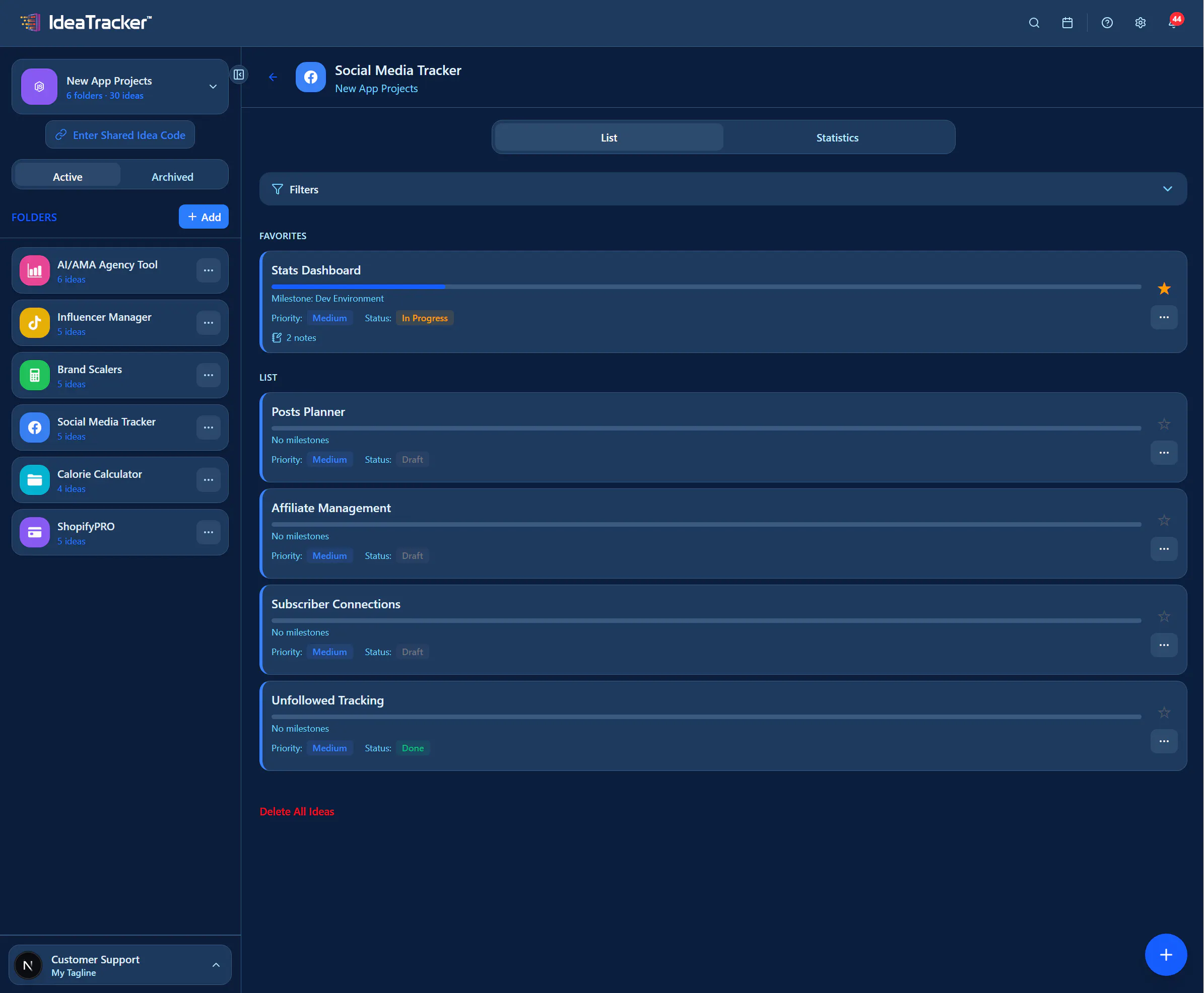Image resolution: width=1204 pixels, height=993 pixels.
Task: Unfavorite Stats Dashboard with the orange star
Action: coord(1163,289)
